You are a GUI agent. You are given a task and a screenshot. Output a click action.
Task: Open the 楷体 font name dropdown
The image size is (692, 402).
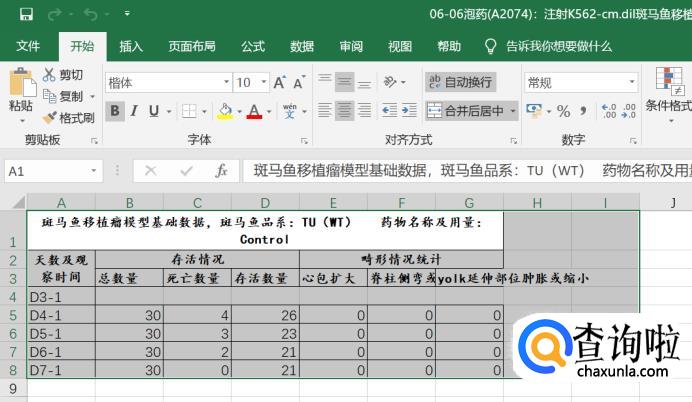(226, 82)
